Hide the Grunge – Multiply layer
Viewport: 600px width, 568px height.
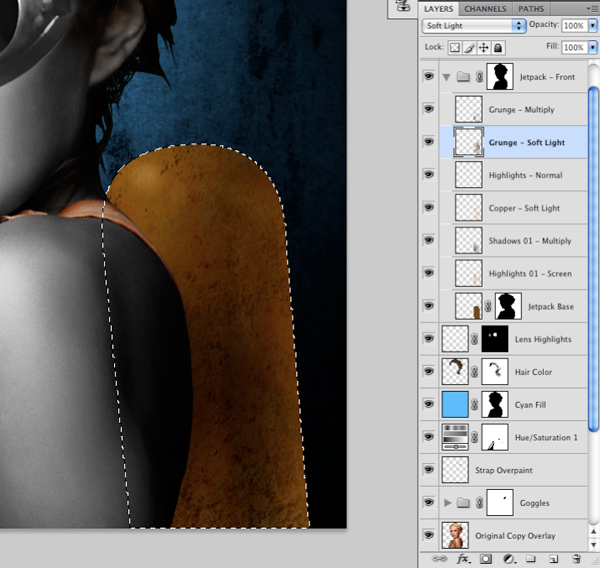pyautogui.click(x=429, y=109)
